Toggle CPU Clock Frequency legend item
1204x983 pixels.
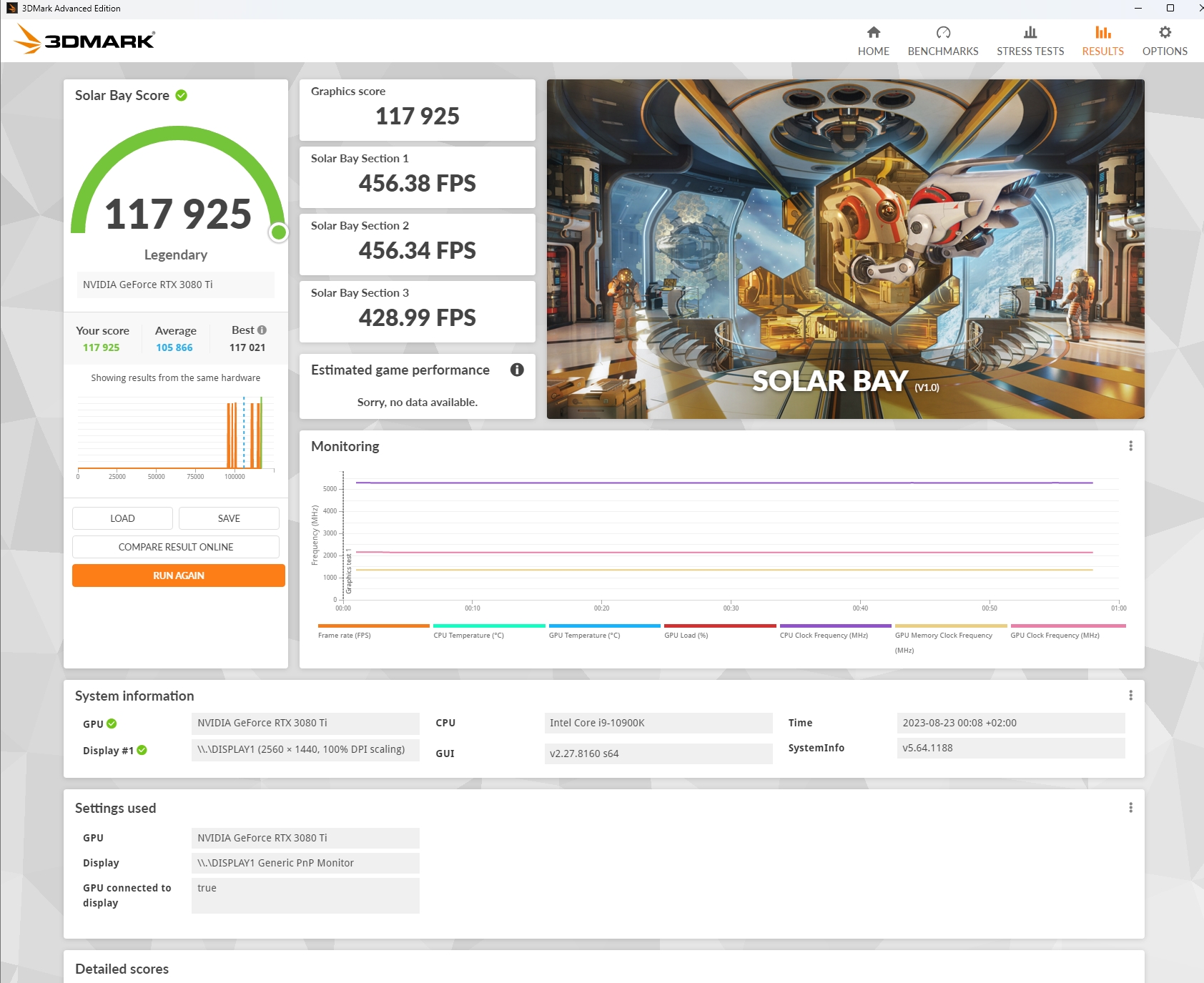[823, 635]
